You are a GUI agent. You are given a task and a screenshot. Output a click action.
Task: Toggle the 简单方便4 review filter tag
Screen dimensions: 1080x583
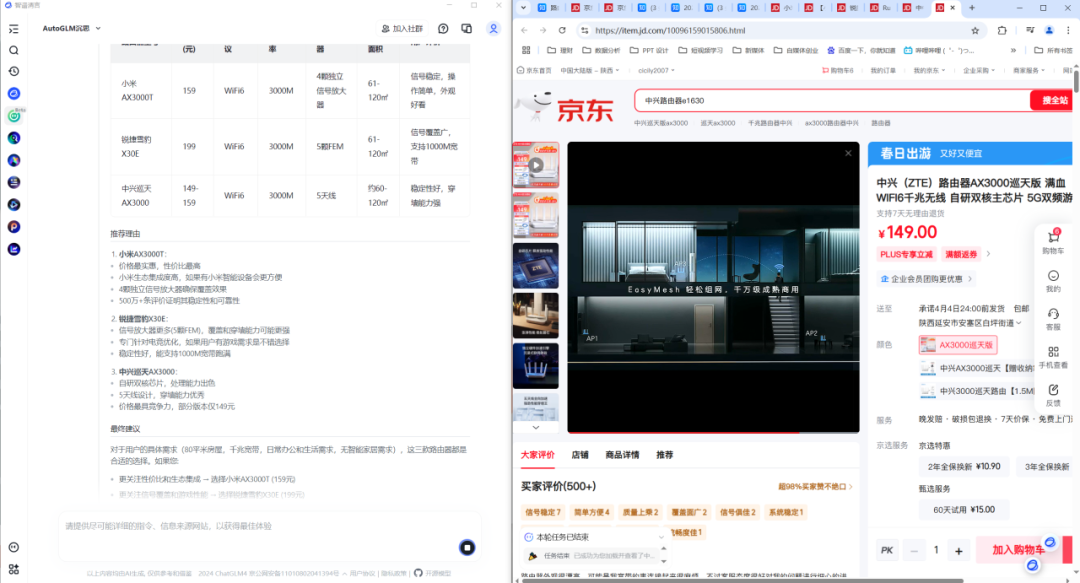[590, 511]
